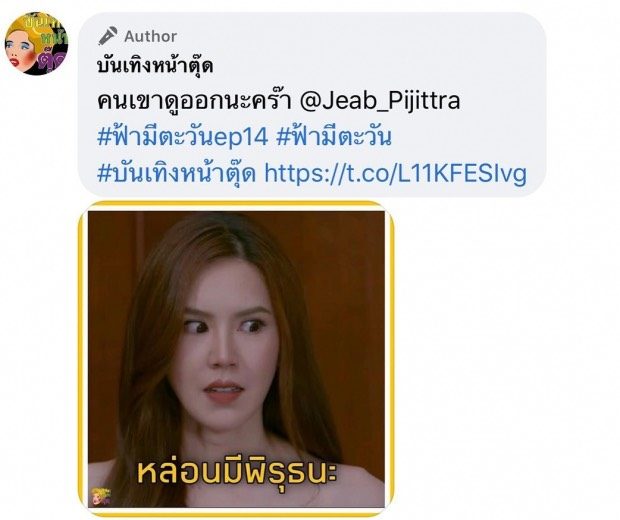Screen dimensions: 620x520
Task: Click the microphone Author badge icon
Action: [108, 36]
